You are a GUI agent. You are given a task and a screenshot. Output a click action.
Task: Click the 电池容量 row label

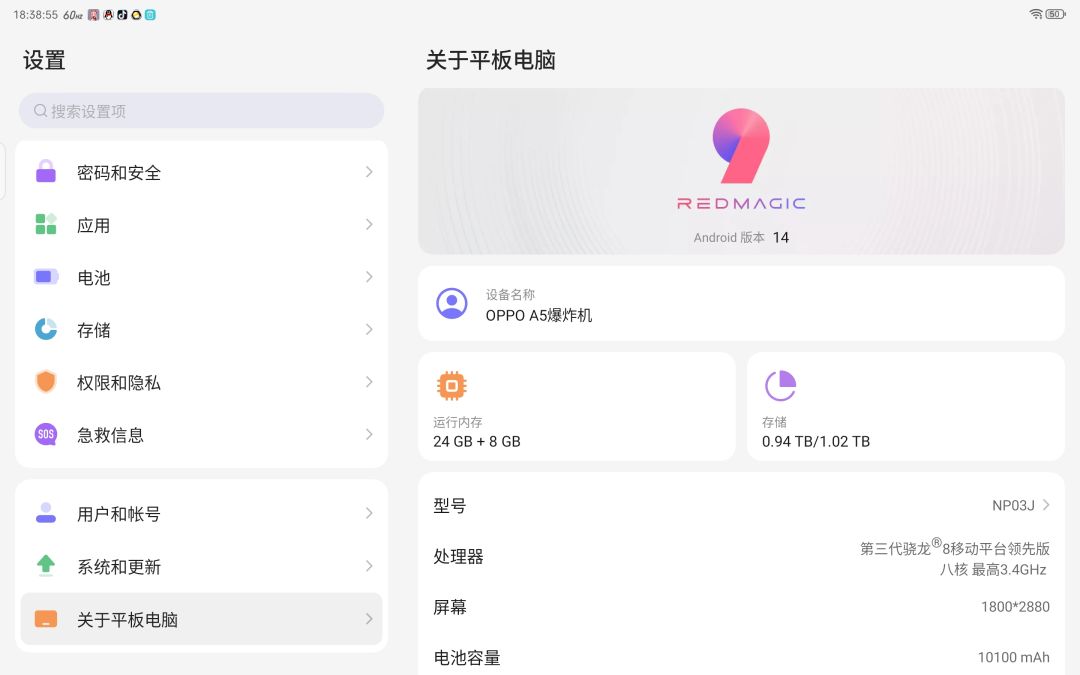(x=467, y=658)
